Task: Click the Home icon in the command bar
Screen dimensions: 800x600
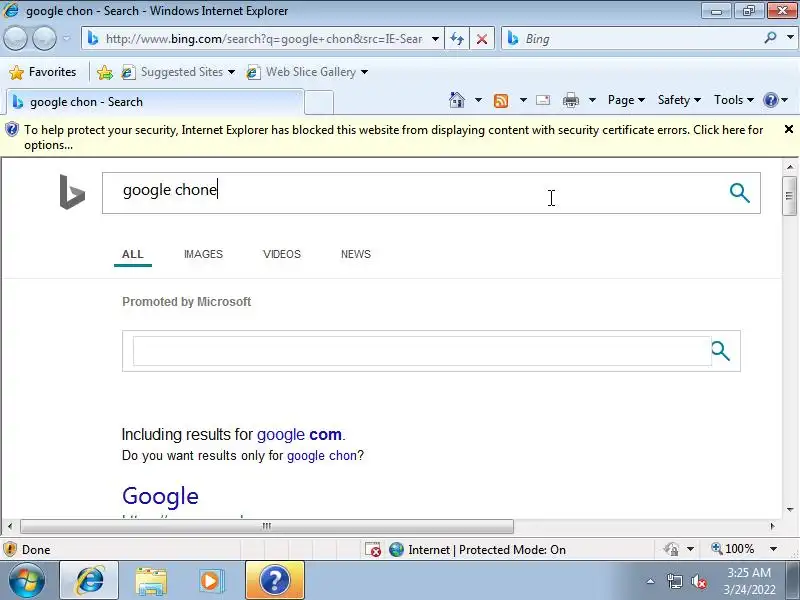Action: (x=457, y=100)
